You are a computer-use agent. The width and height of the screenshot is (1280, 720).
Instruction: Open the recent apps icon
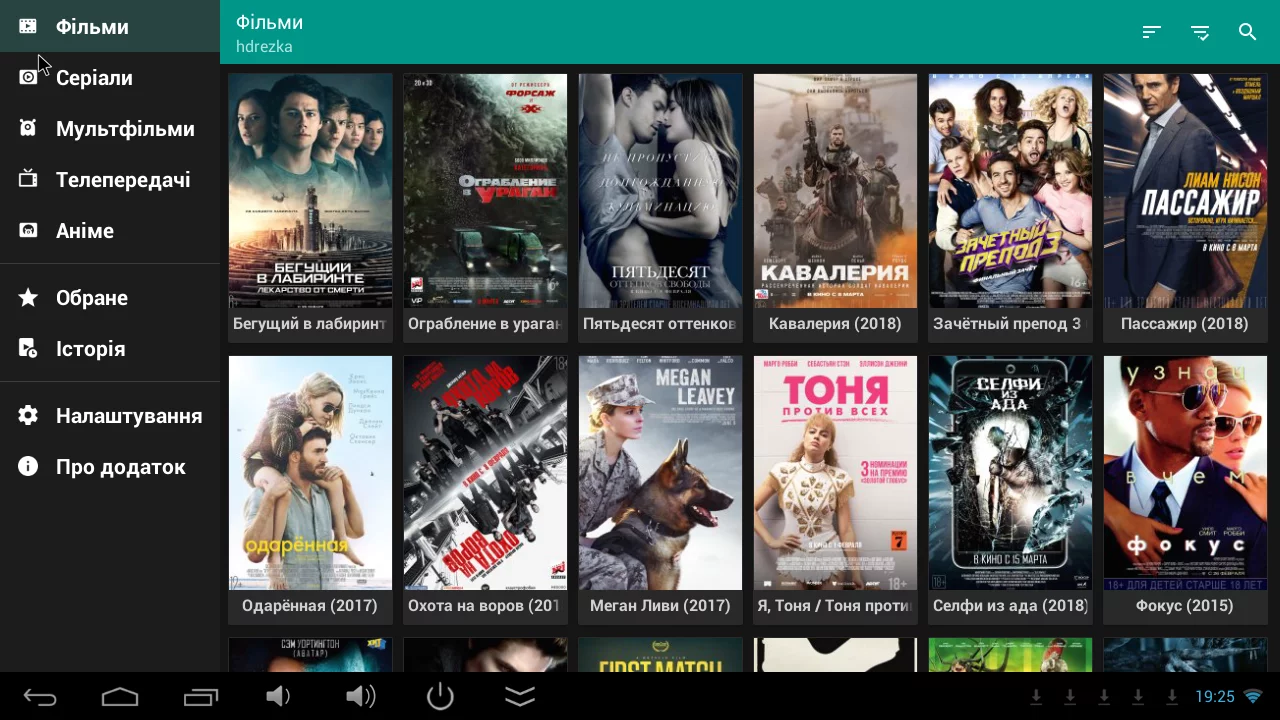point(200,697)
